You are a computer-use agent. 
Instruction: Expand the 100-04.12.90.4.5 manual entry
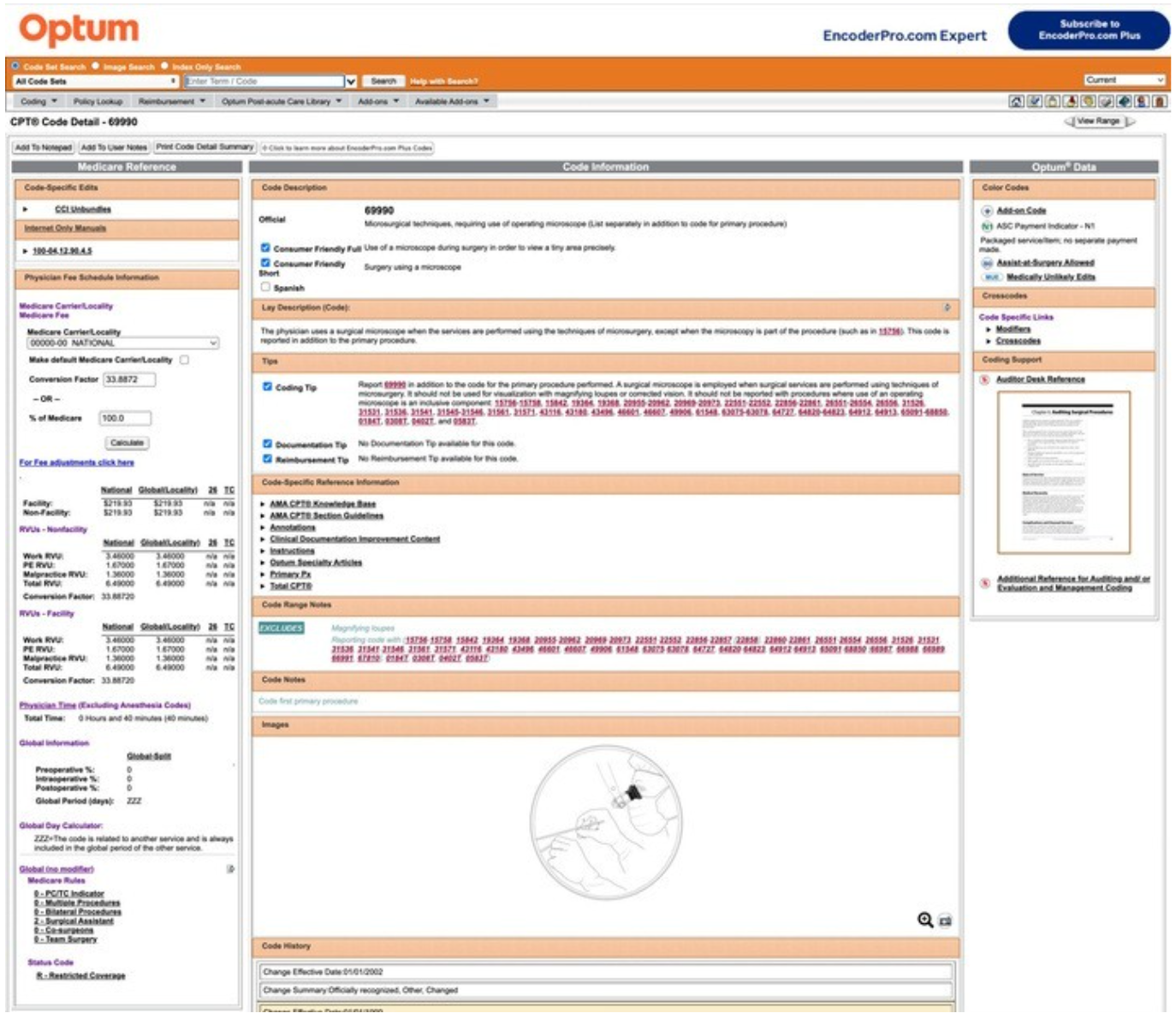point(26,251)
